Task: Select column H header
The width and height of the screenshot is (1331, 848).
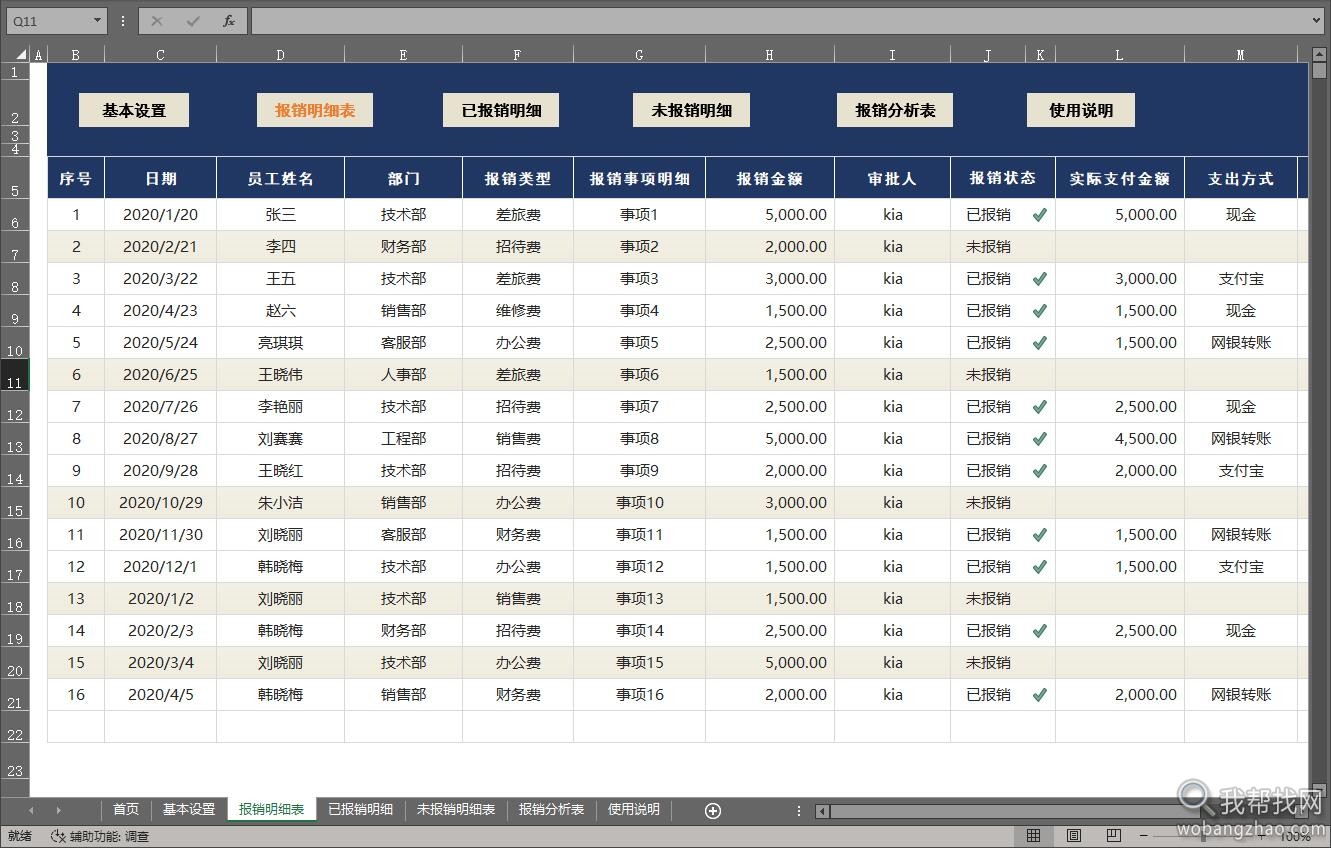Action: [769, 55]
